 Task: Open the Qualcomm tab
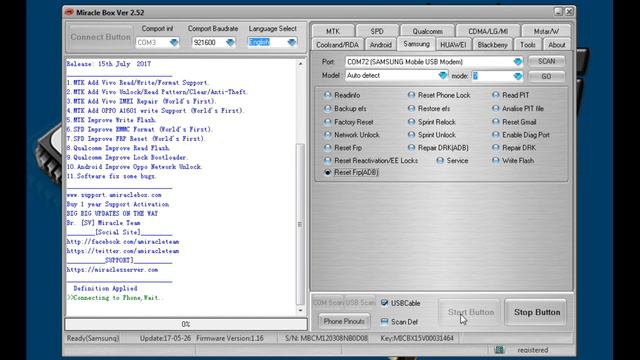[427, 31]
